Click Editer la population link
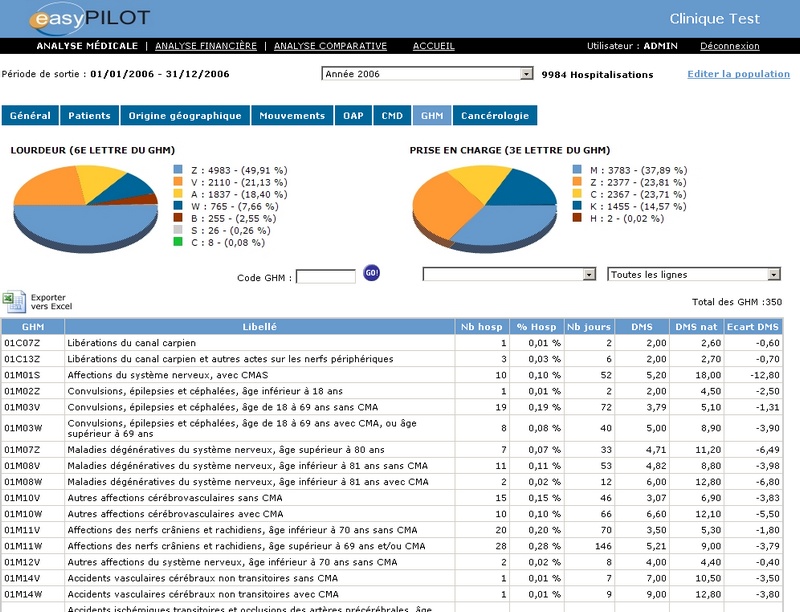This screenshot has height=612, width=800. 738,74
